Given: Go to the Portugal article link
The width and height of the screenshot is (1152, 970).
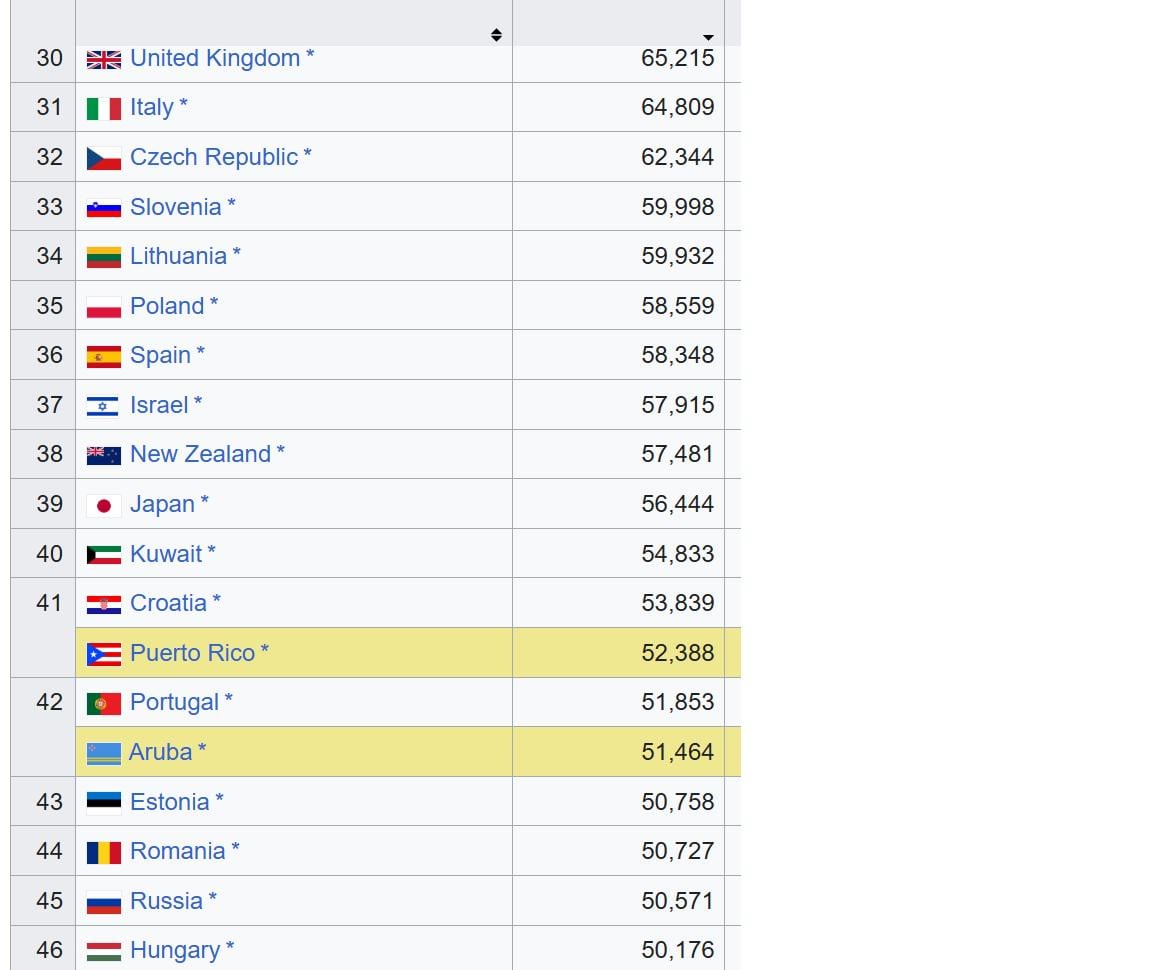Looking at the screenshot, I should click(x=174, y=702).
